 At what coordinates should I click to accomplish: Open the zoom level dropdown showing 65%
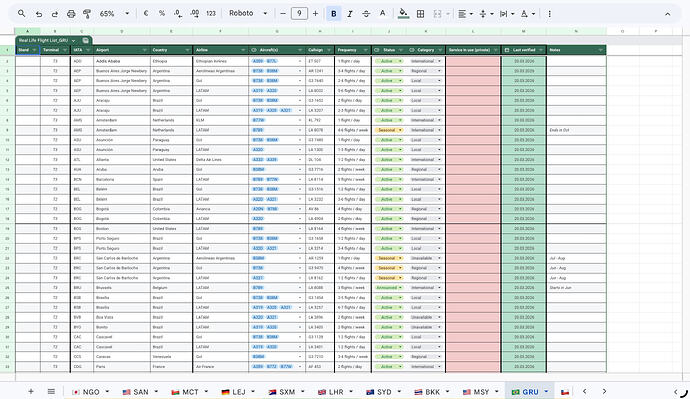click(x=114, y=14)
